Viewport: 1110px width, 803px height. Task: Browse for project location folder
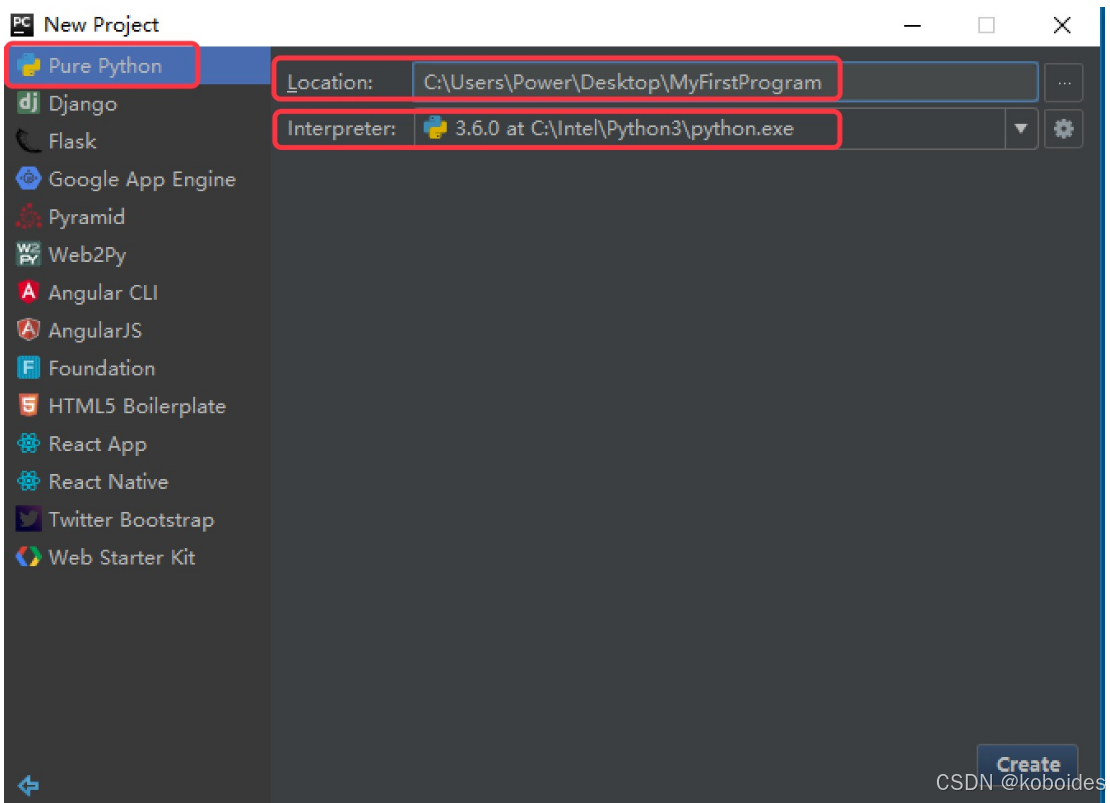click(x=1063, y=83)
